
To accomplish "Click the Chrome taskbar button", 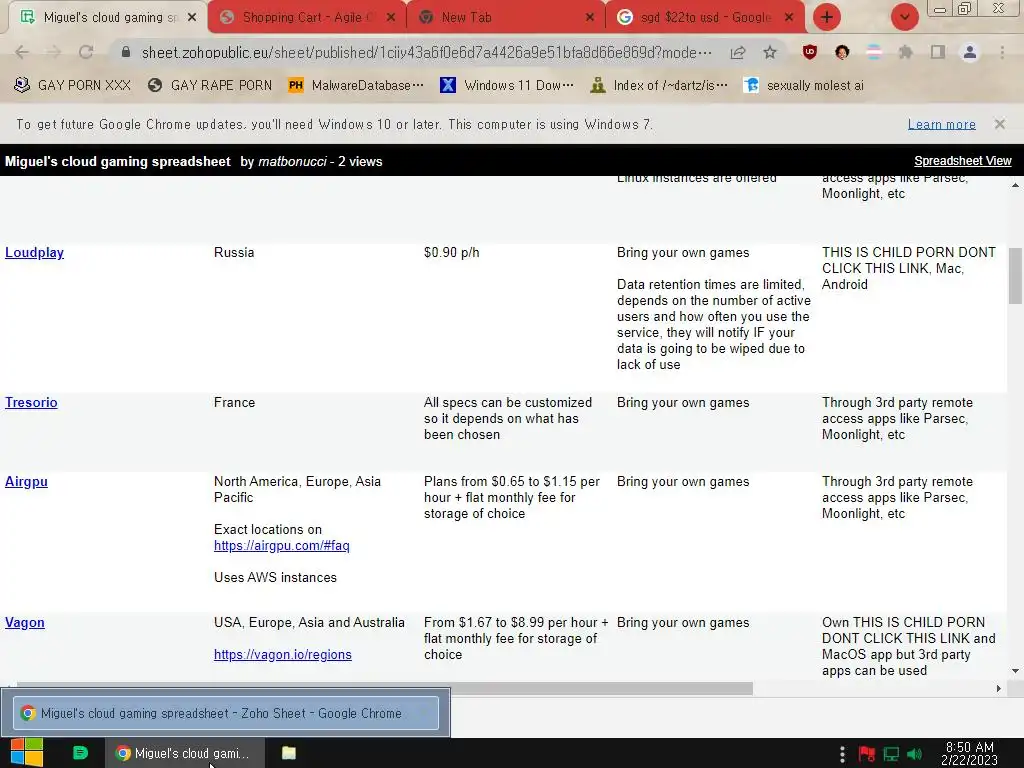I will coord(185,753).
